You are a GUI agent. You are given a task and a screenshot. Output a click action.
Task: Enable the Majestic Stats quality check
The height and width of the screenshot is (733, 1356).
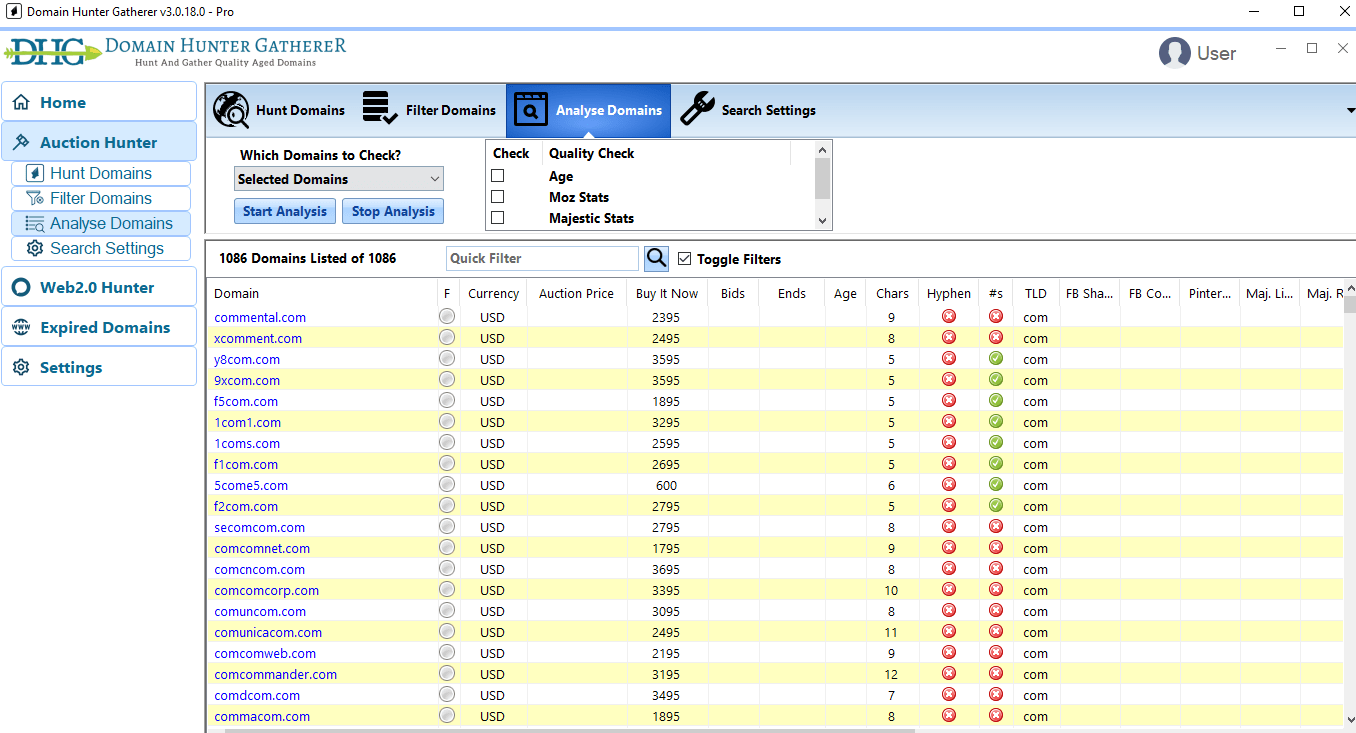click(497, 218)
